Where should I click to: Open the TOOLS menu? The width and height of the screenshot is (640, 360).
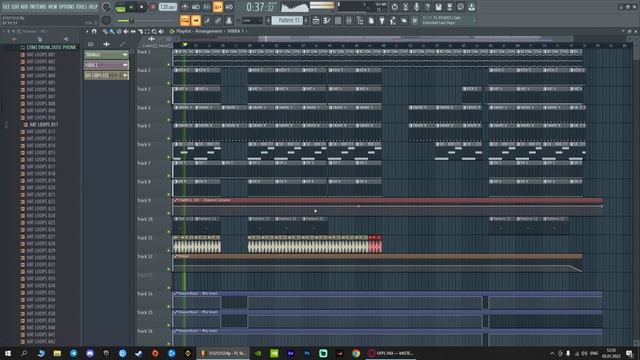[x=81, y=7]
